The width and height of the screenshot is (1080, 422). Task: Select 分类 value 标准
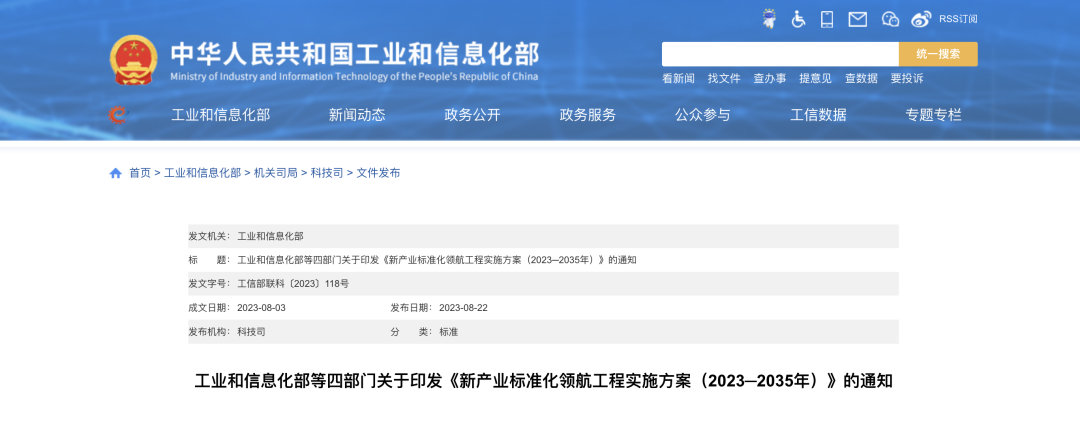click(448, 332)
